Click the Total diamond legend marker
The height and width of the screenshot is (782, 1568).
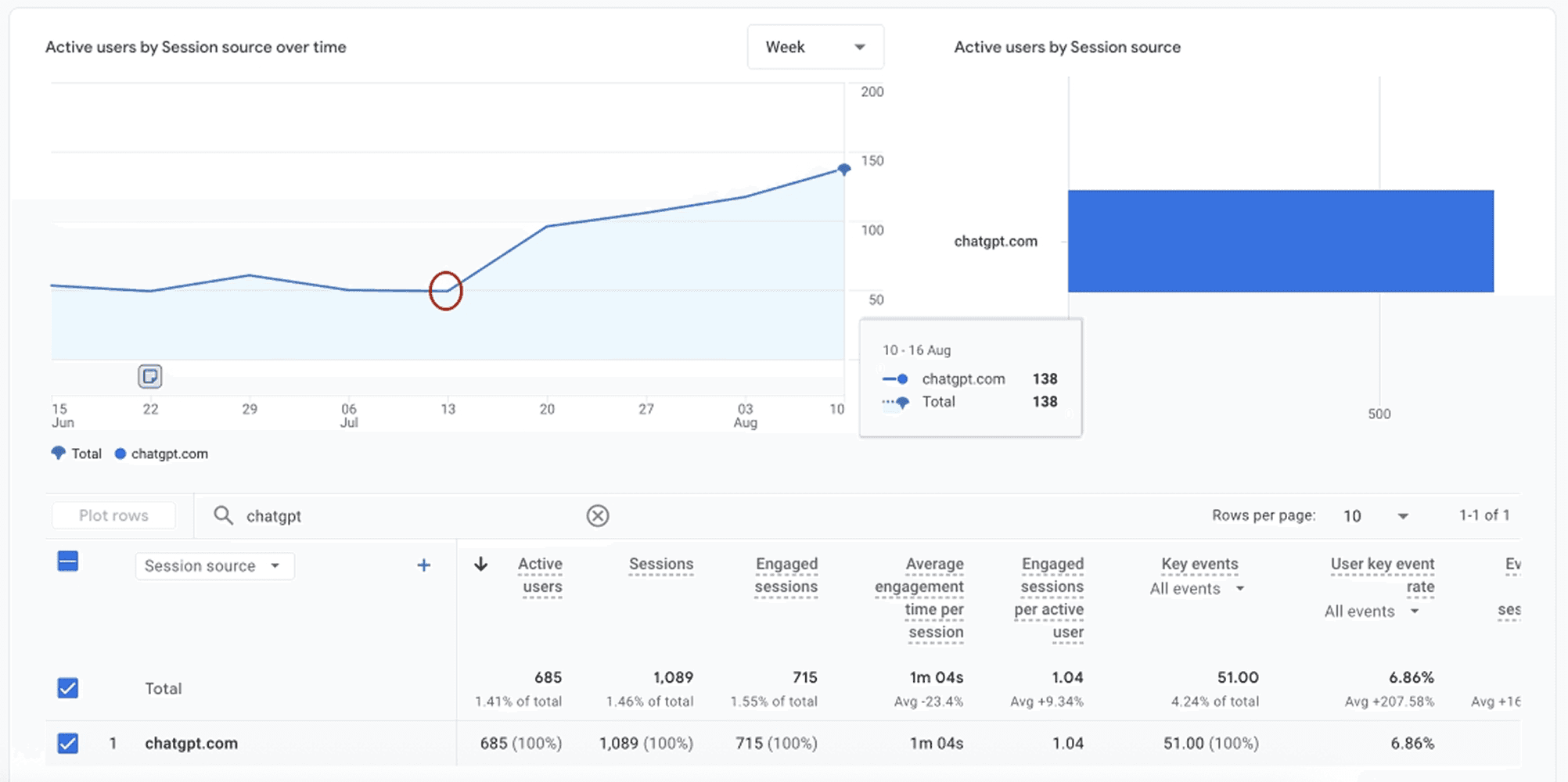(x=59, y=454)
